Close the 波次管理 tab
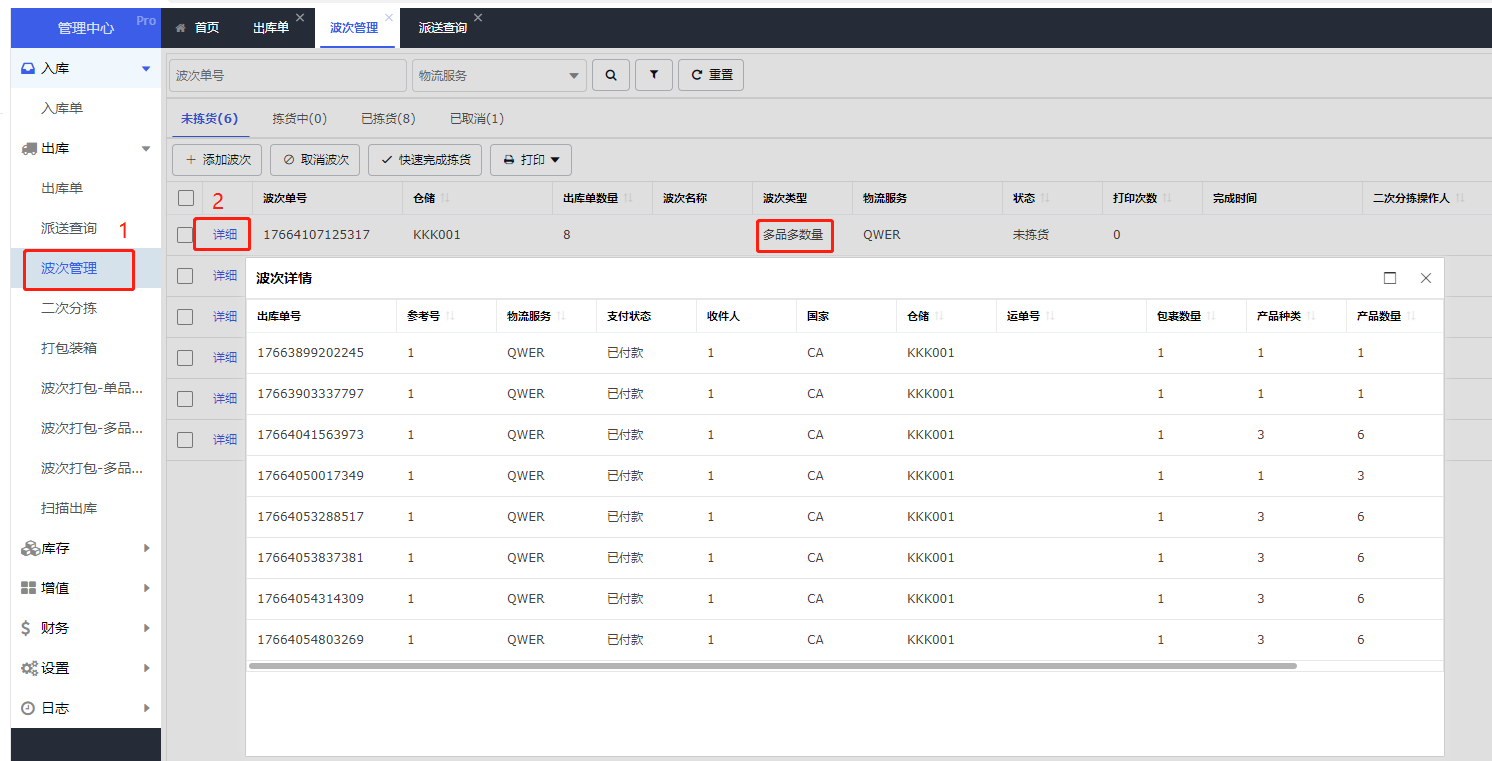 pos(389,18)
